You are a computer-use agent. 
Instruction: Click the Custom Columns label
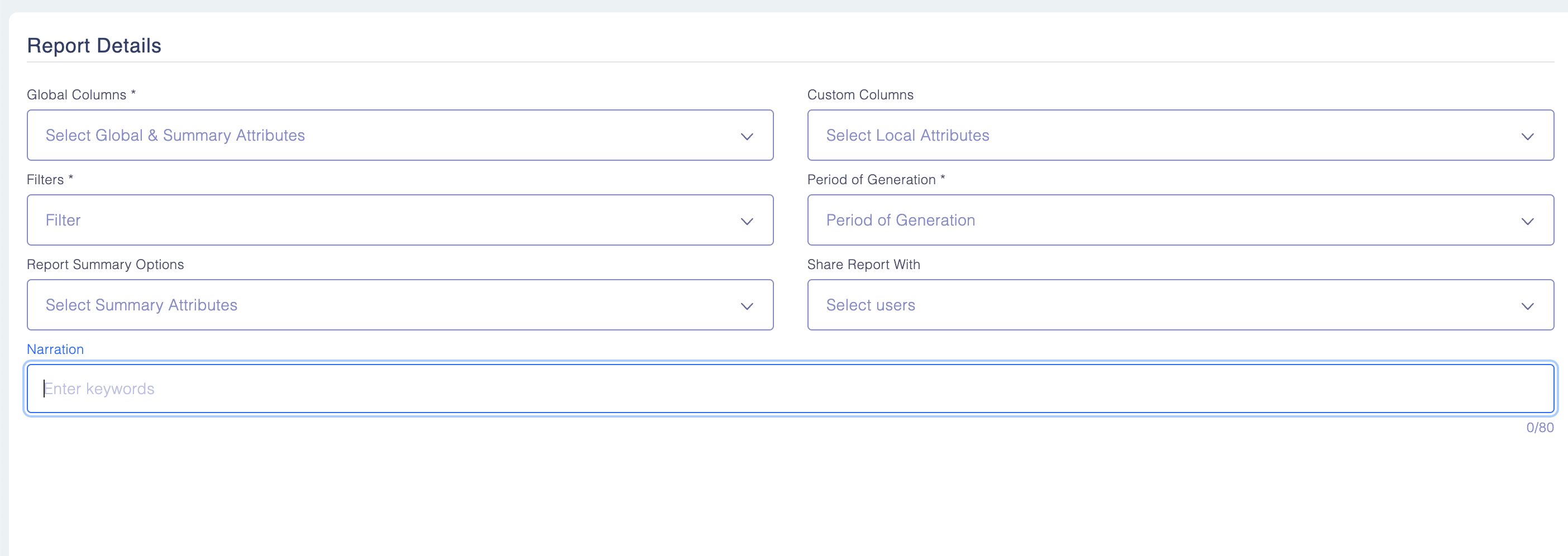[x=860, y=95]
